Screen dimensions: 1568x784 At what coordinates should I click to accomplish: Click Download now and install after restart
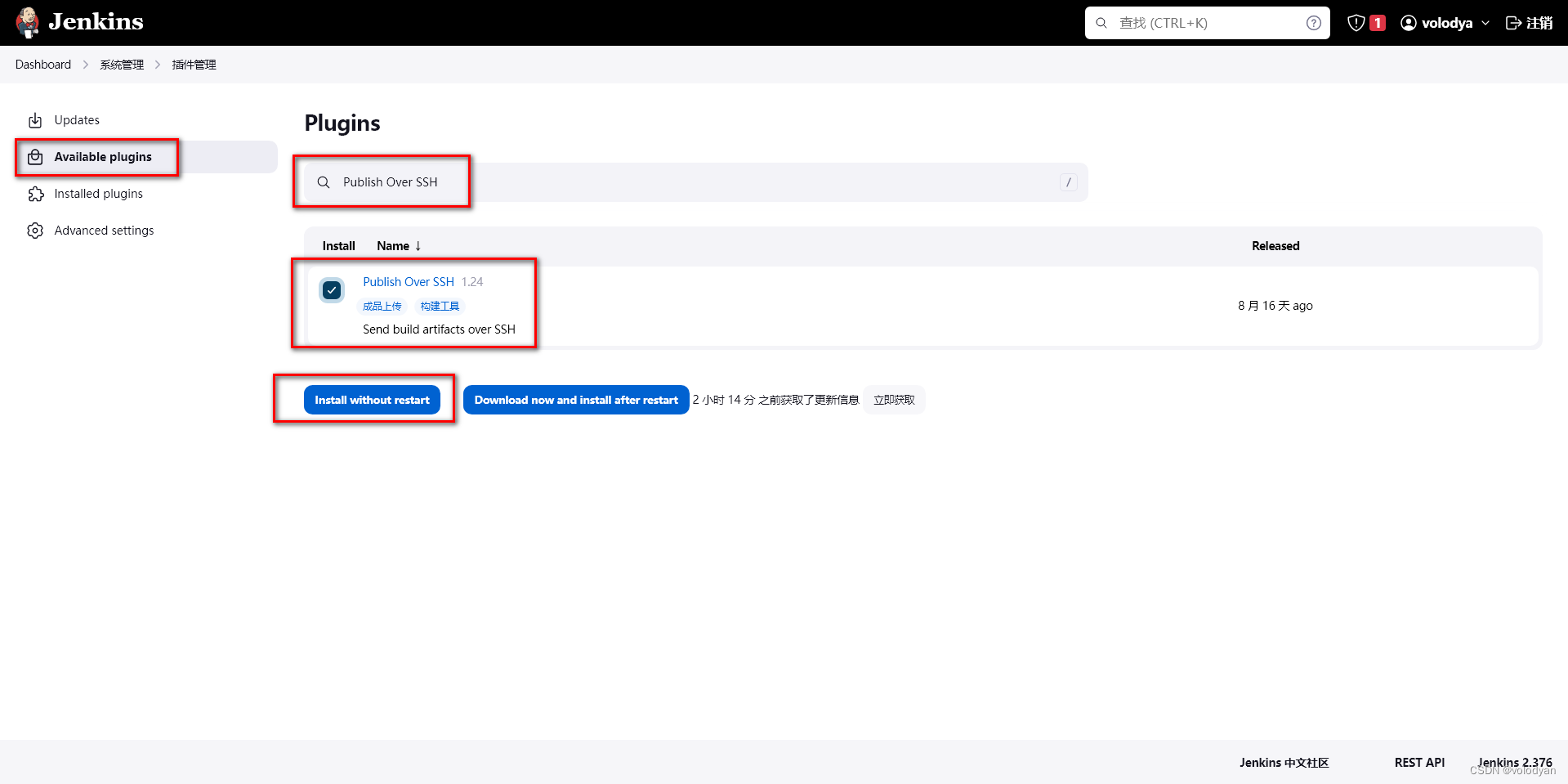[576, 400]
